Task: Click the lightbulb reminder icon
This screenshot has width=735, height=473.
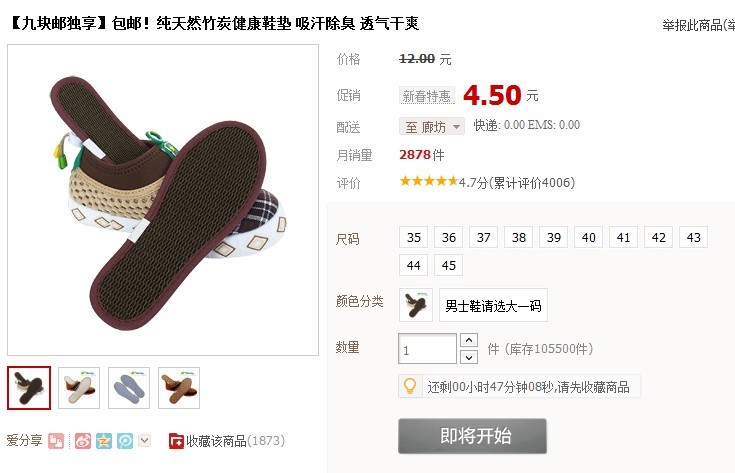Action: (x=410, y=386)
